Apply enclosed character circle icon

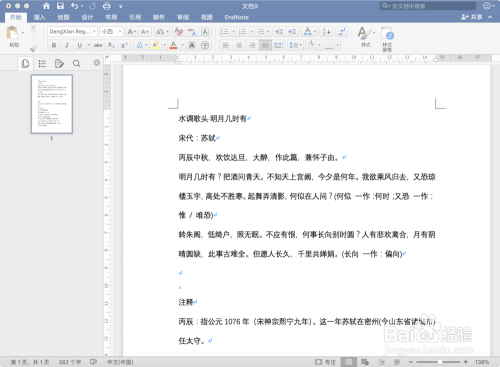click(x=205, y=45)
